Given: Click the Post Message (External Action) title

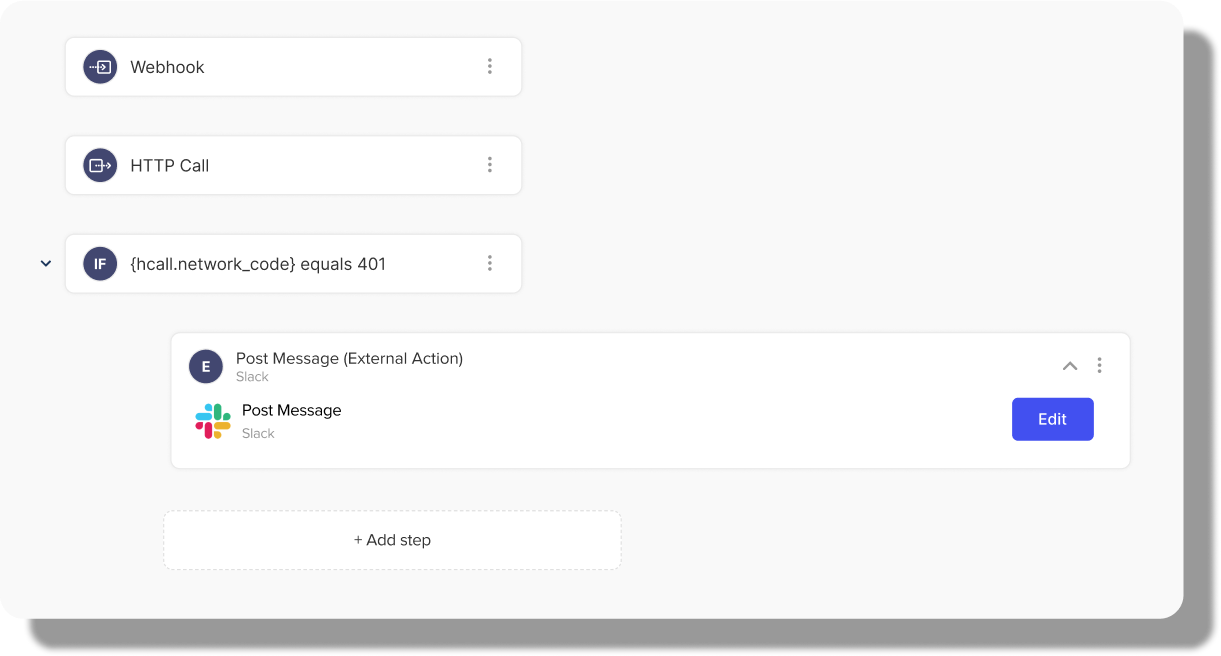Looking at the screenshot, I should click(x=349, y=358).
